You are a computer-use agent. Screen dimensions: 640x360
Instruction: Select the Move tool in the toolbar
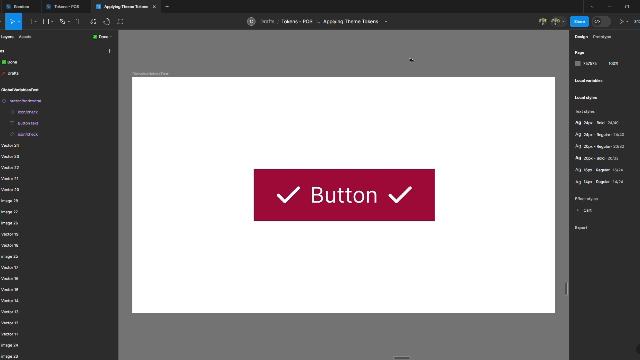pyautogui.click(x=12, y=22)
